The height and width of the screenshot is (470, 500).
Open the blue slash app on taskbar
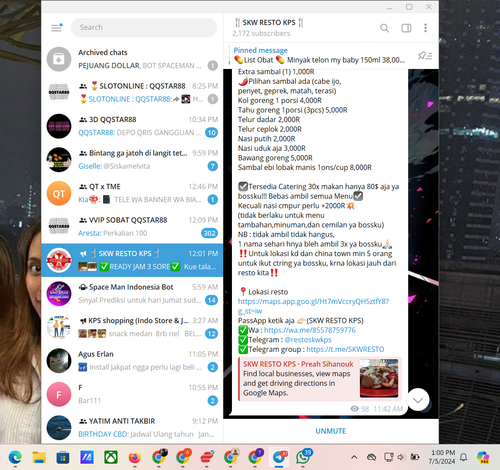[x=87, y=457]
